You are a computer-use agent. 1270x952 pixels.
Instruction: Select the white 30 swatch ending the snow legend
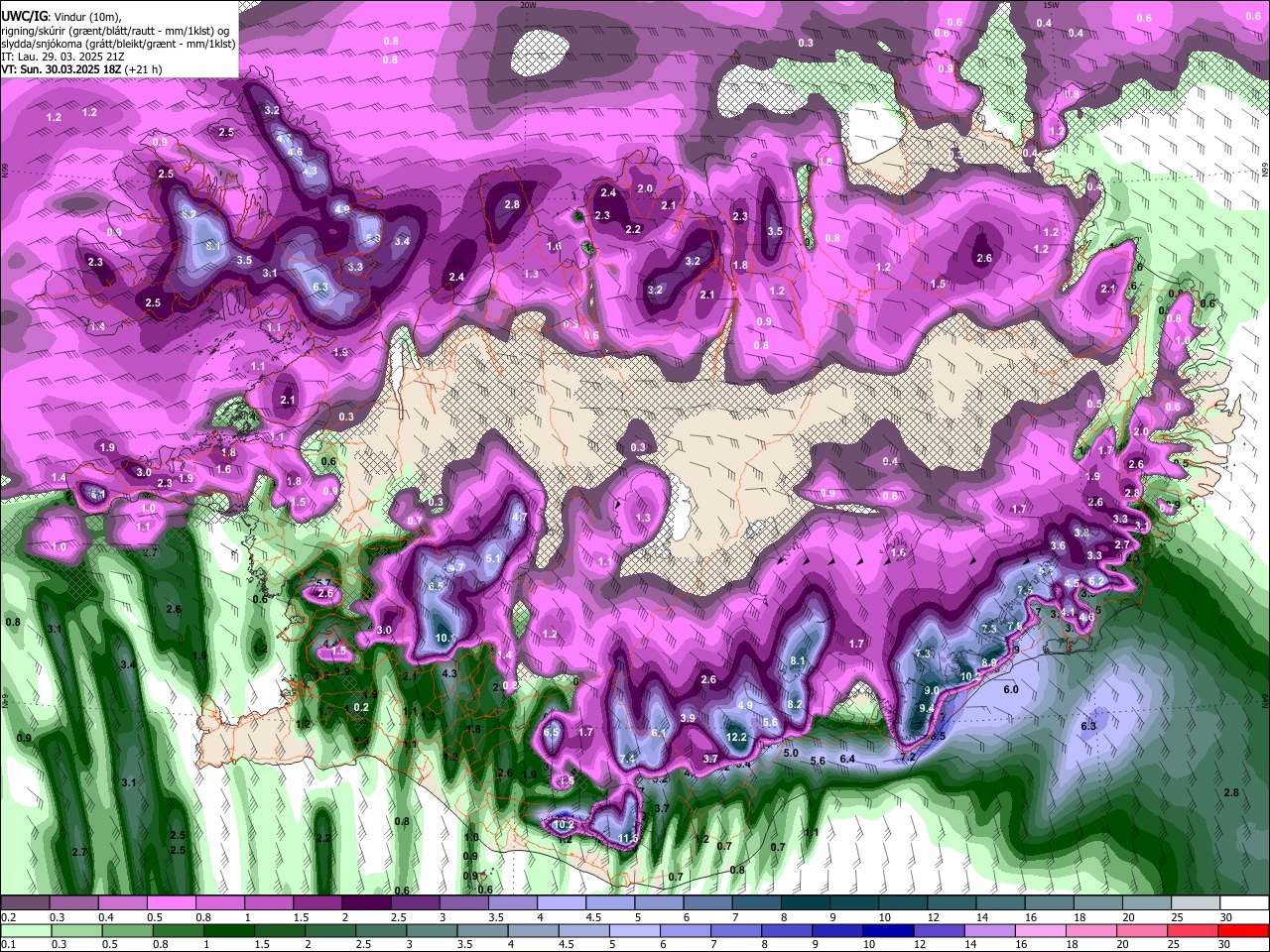[x=1245, y=902]
